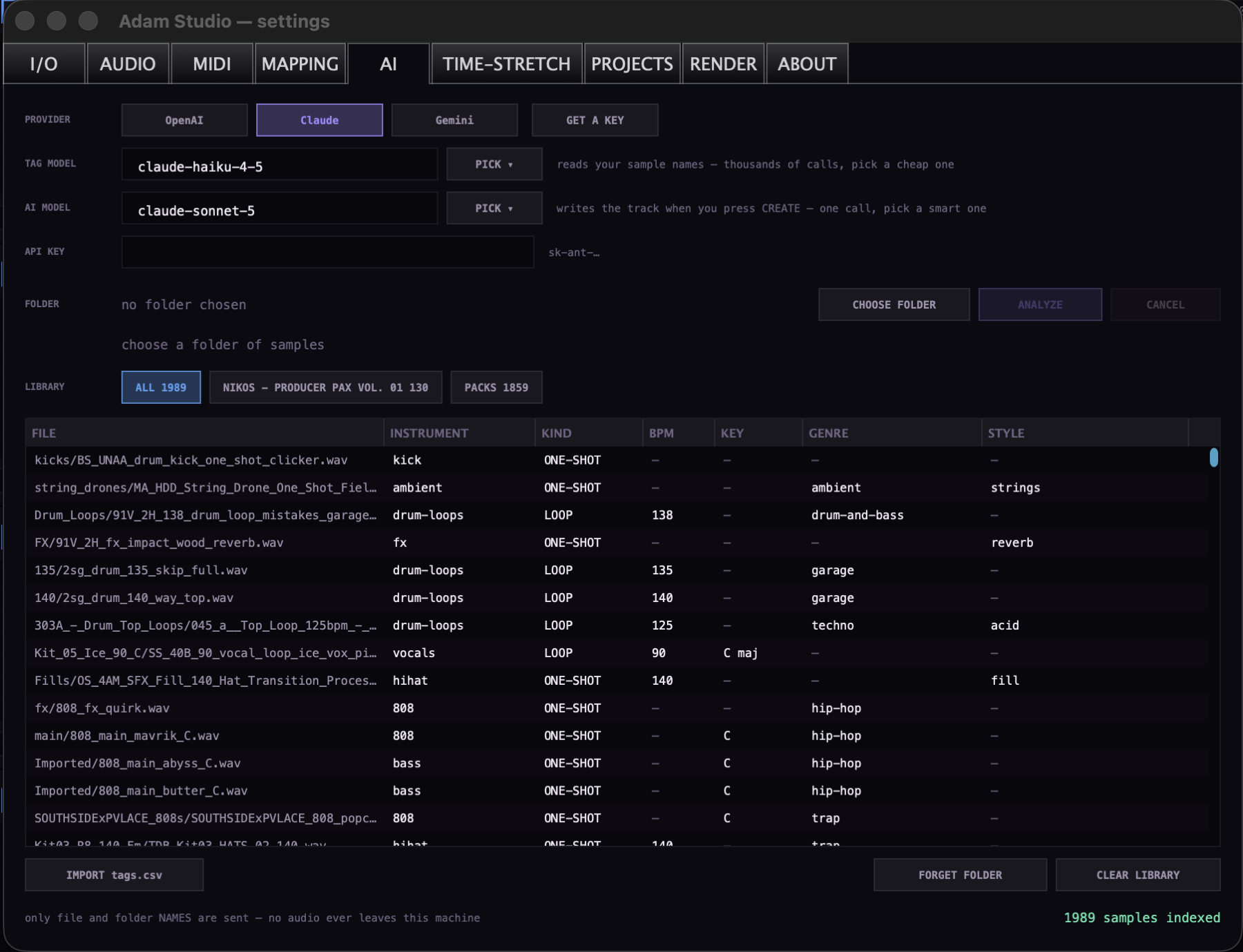Filter by NIKOS – PRODUCER PAX VOL. 01
The height and width of the screenshot is (952, 1243).
coord(325,387)
